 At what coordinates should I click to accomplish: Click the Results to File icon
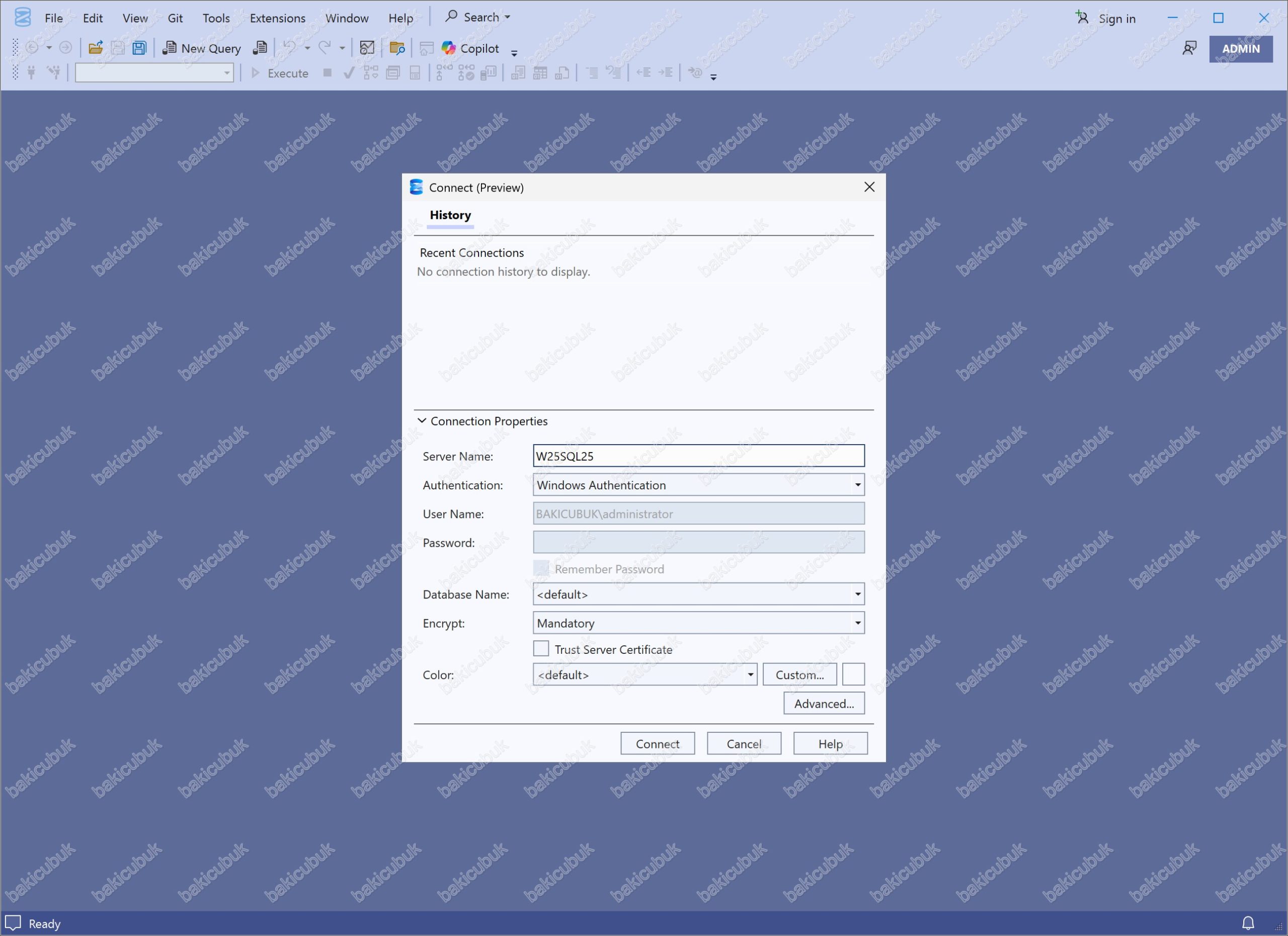coord(562,72)
